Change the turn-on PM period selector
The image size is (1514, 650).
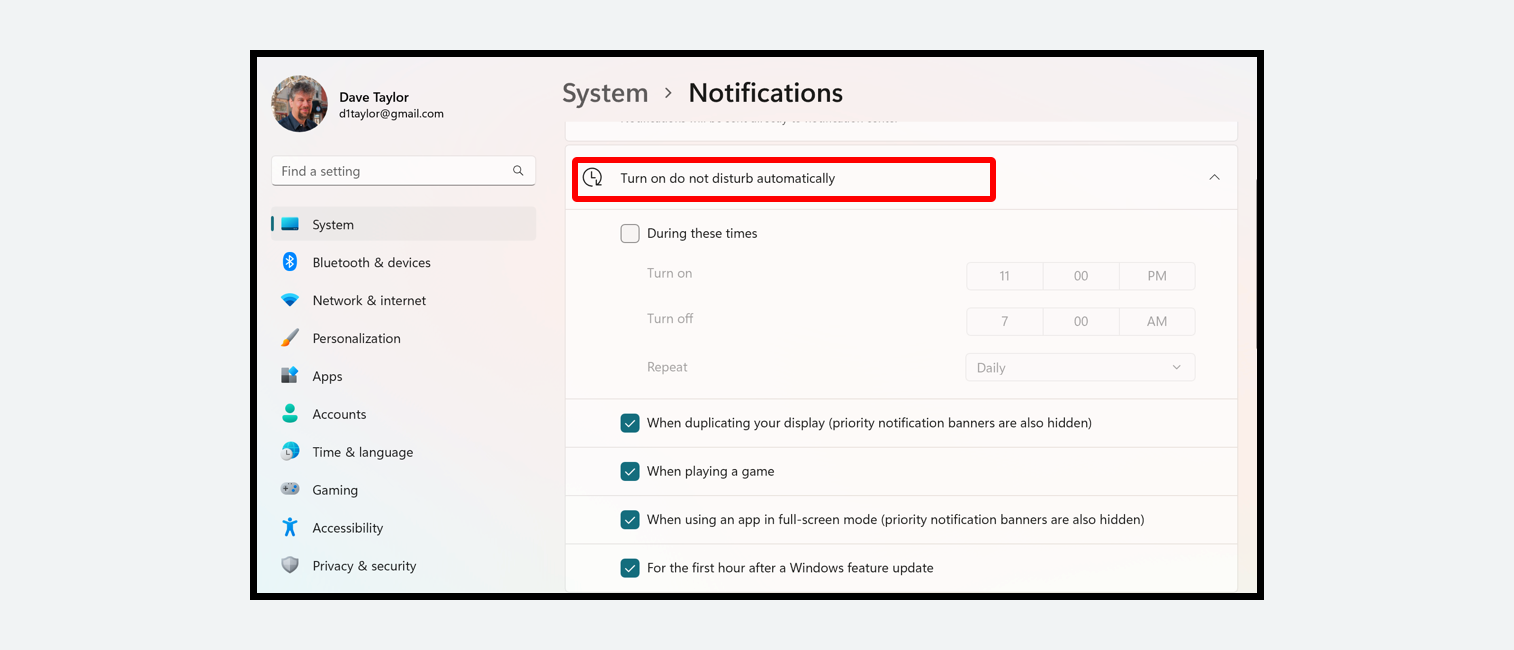[1156, 276]
